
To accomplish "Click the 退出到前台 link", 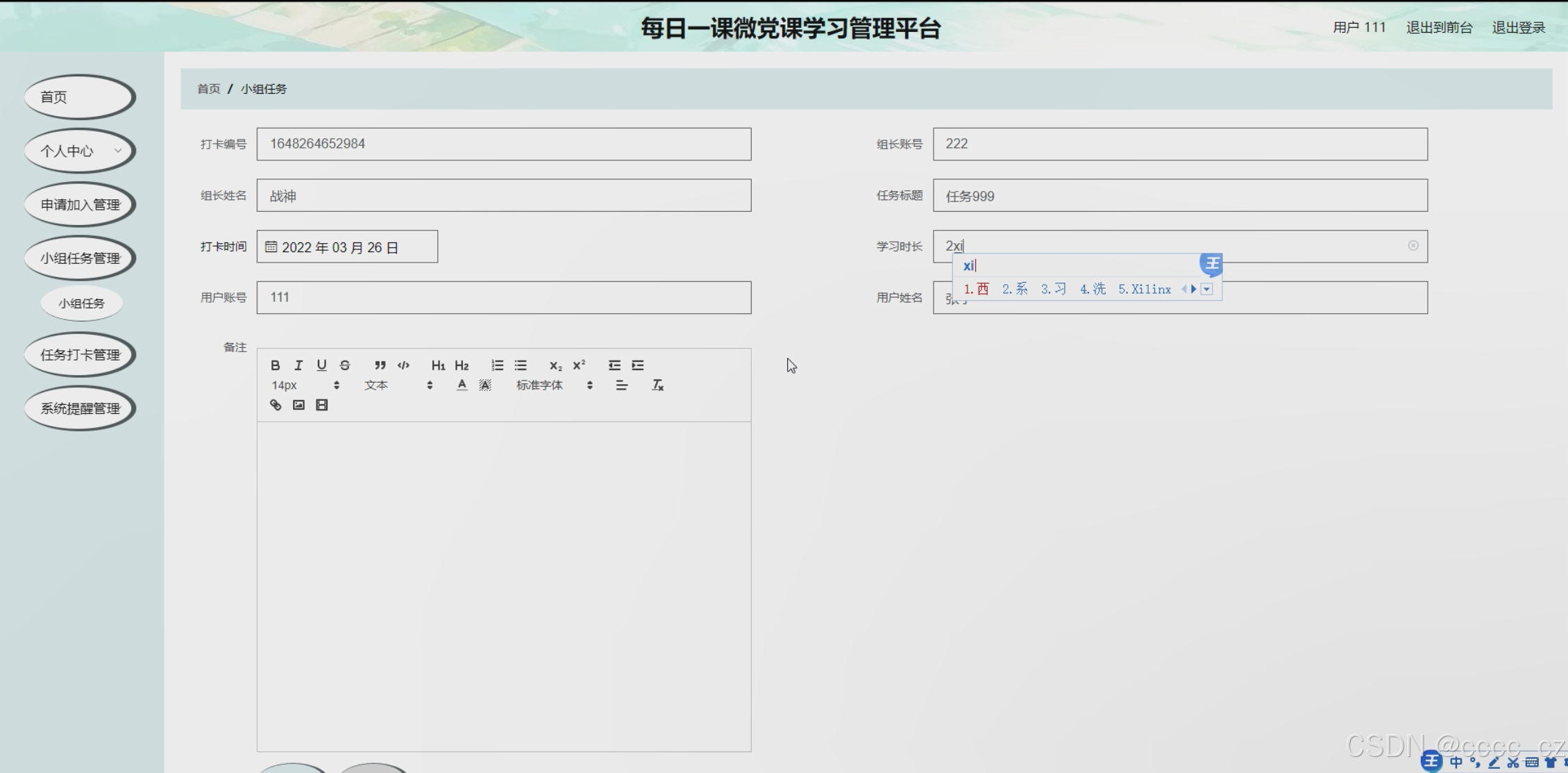I will pyautogui.click(x=1439, y=28).
